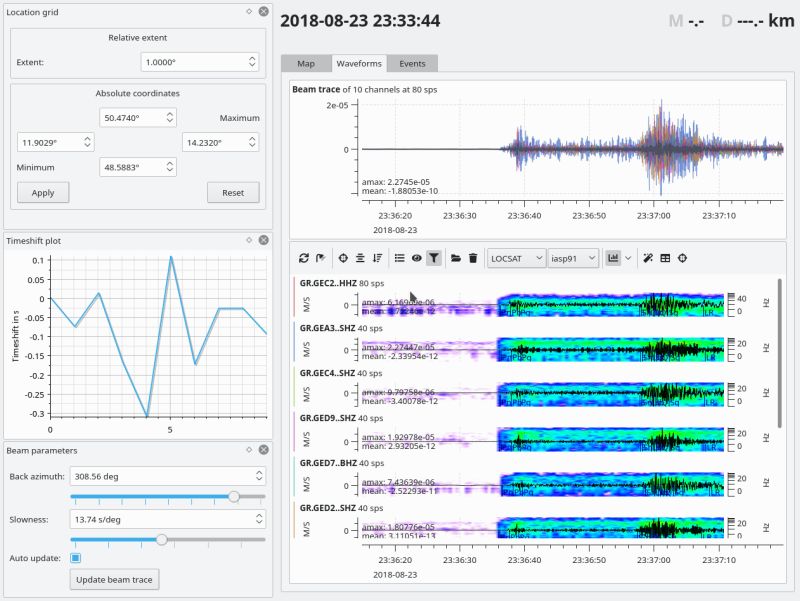Click the trash delete icon

pos(470,257)
